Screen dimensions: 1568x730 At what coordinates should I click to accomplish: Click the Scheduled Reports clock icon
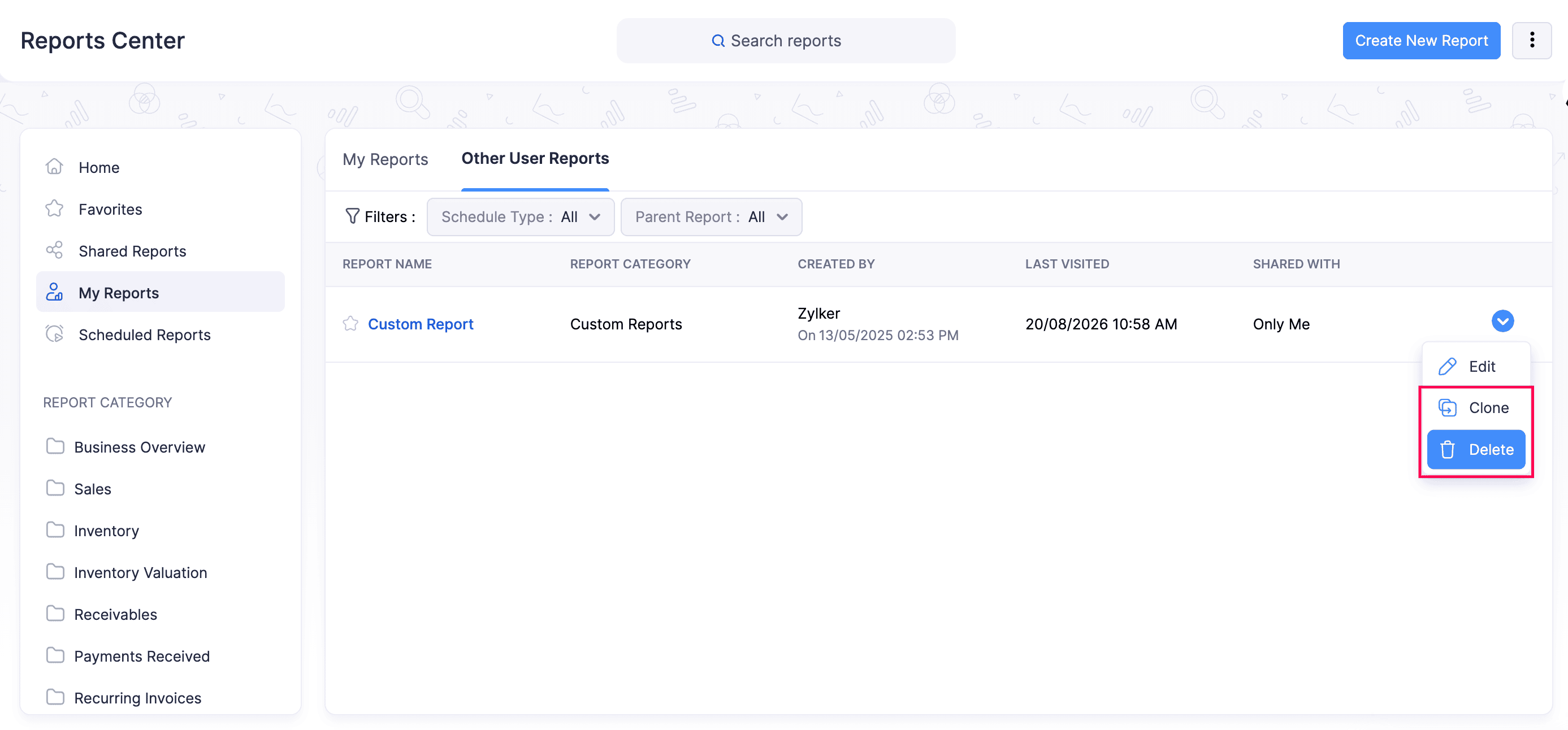pyautogui.click(x=54, y=334)
